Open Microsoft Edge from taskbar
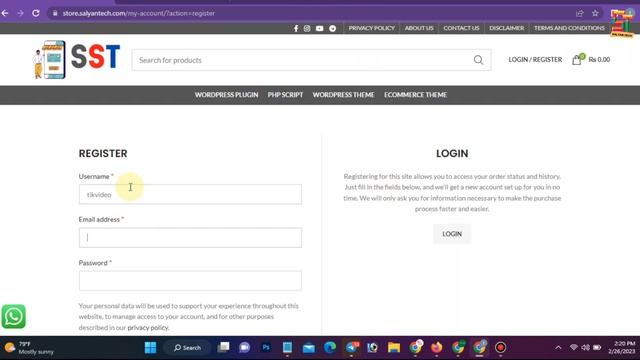The width and height of the screenshot is (640, 360). click(330, 347)
